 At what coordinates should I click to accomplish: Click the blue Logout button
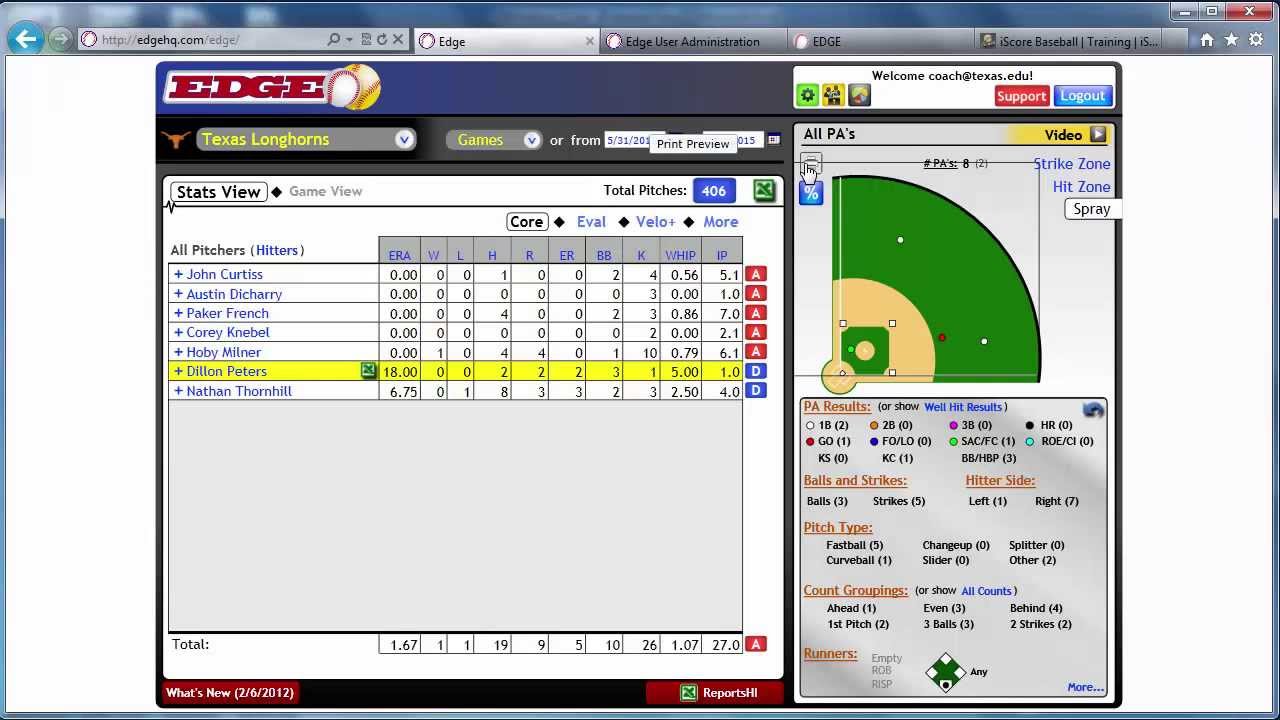click(x=1083, y=96)
